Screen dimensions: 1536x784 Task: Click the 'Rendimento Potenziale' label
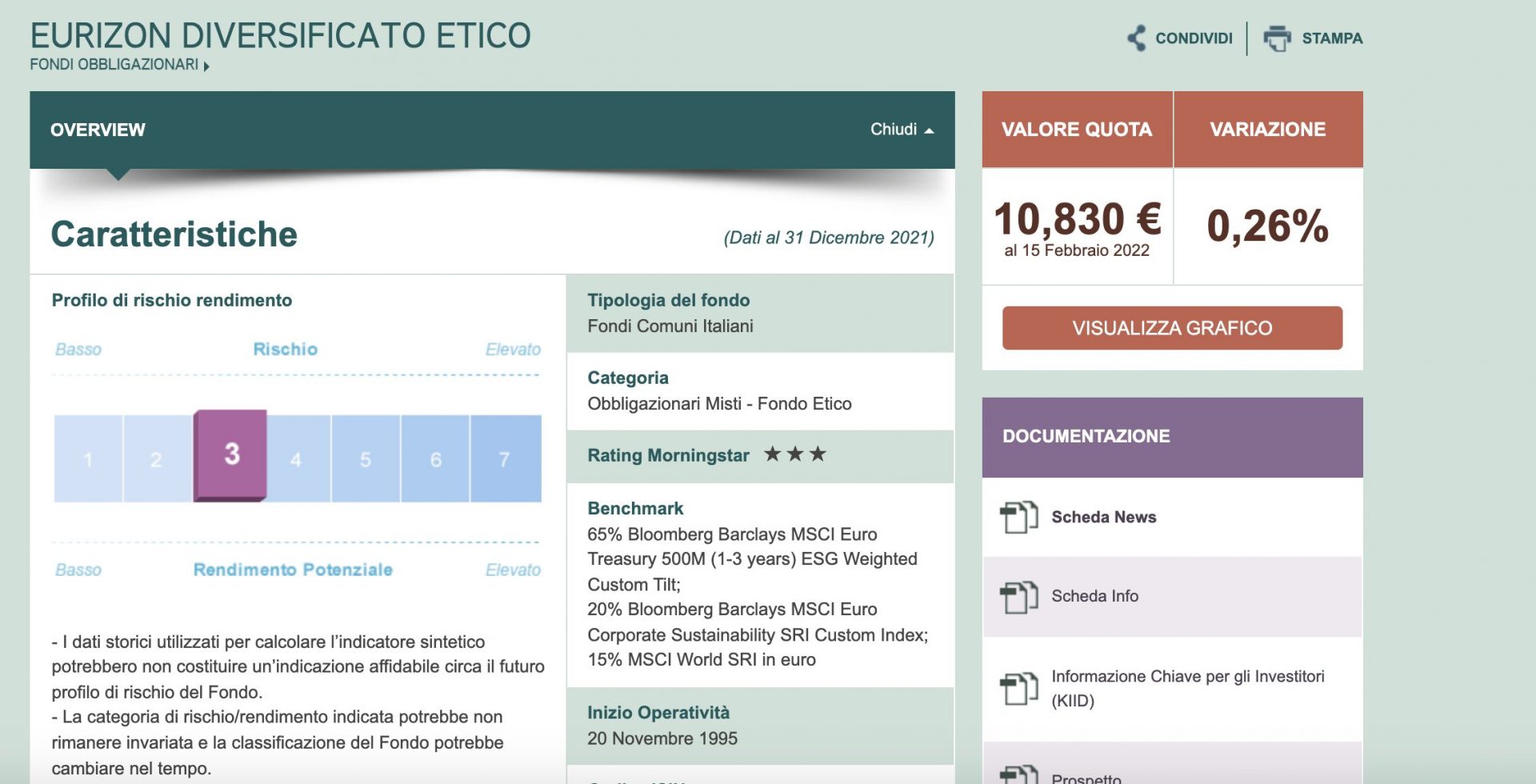(293, 570)
